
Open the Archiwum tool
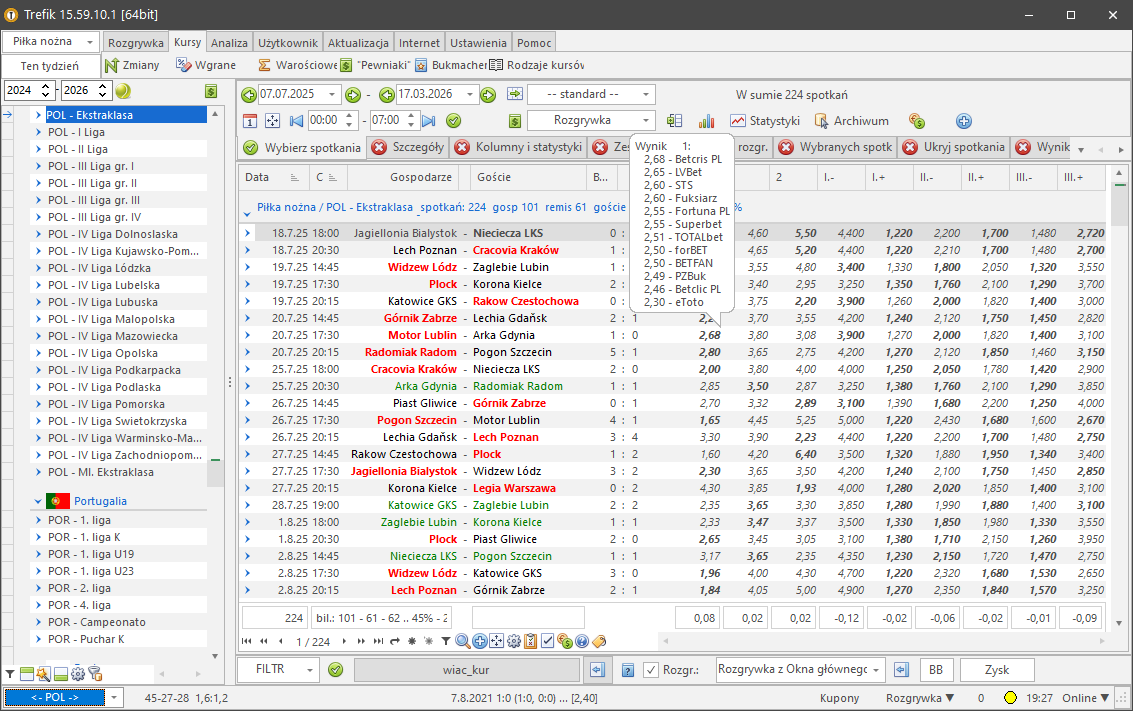pos(851,121)
